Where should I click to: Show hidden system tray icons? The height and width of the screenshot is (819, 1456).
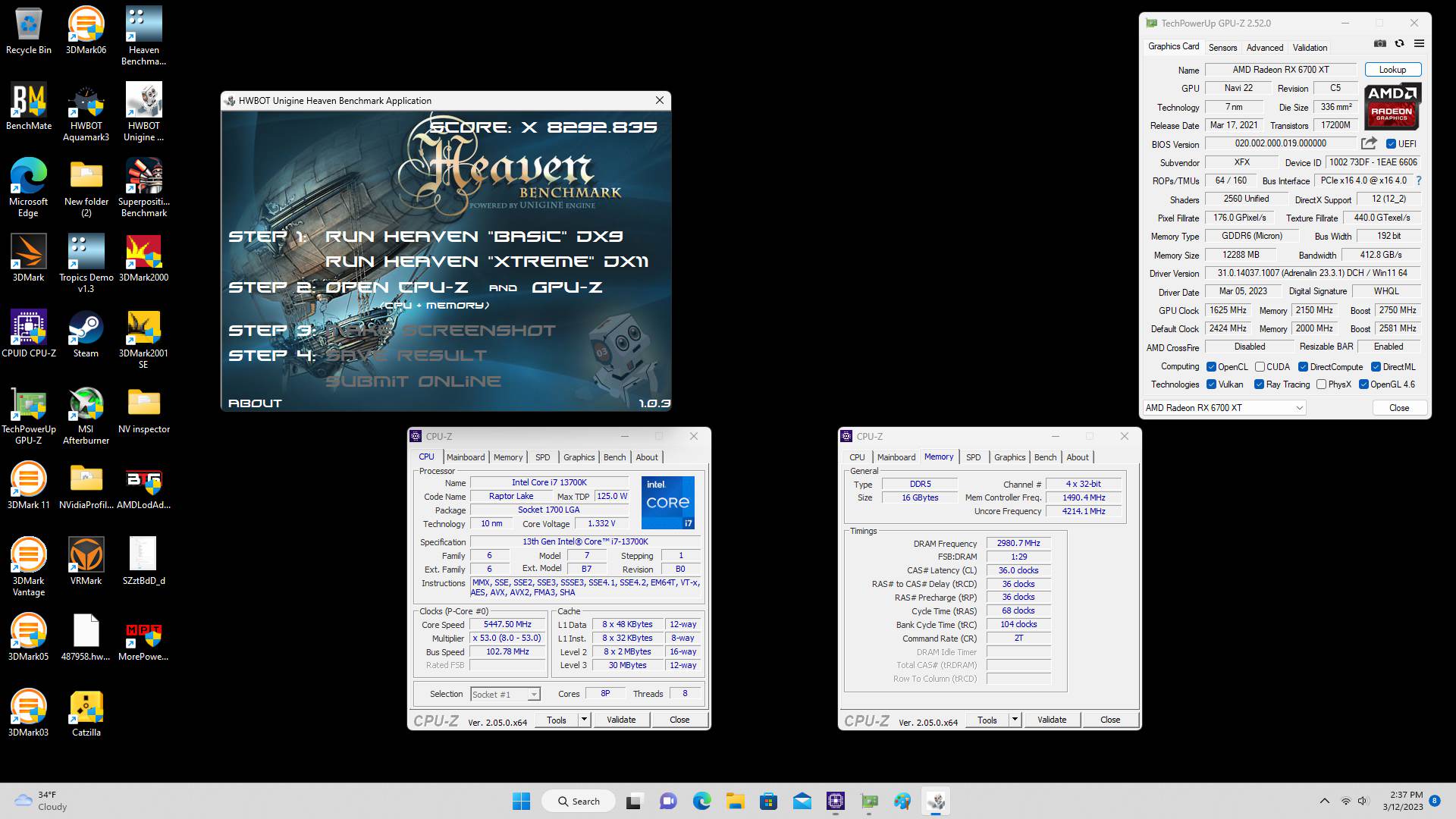[x=1325, y=801]
